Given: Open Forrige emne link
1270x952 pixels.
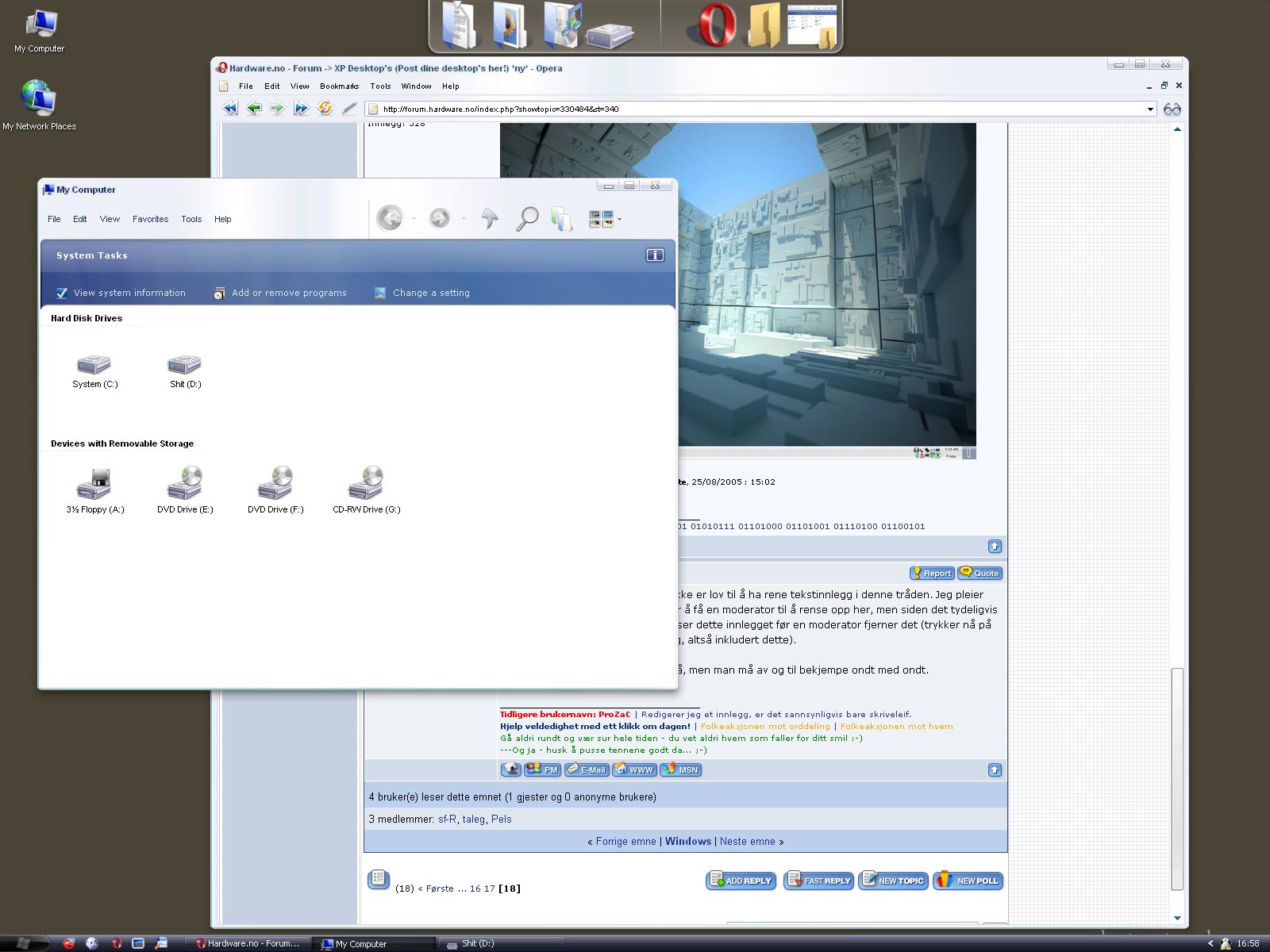Looking at the screenshot, I should (x=625, y=842).
